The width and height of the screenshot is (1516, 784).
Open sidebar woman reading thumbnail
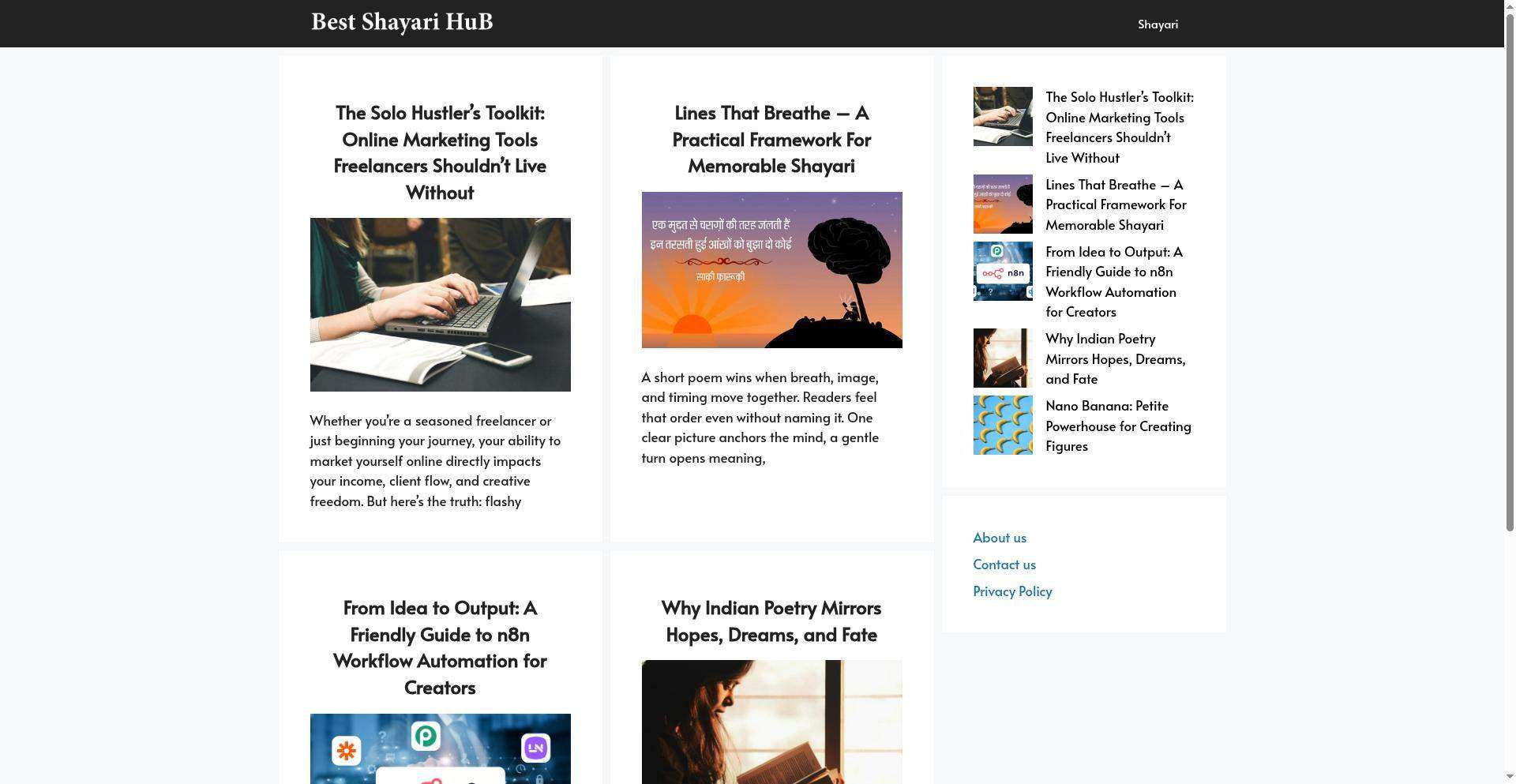[x=1003, y=358]
